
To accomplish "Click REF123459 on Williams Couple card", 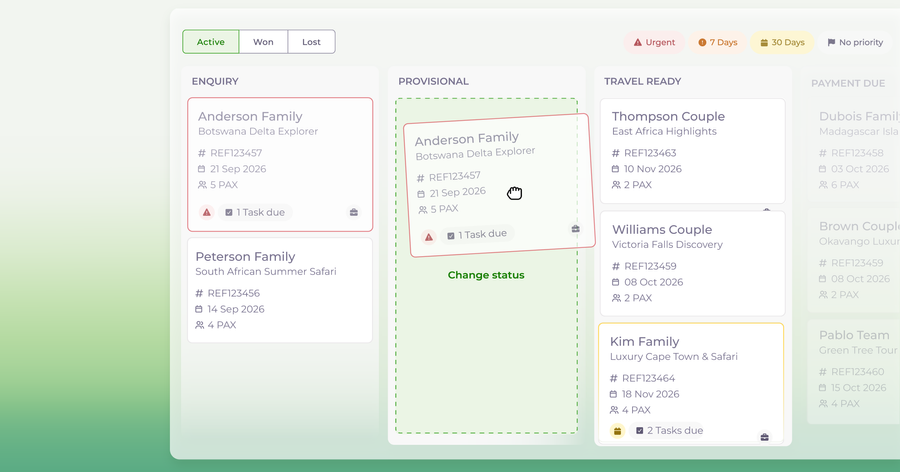I will [x=650, y=266].
